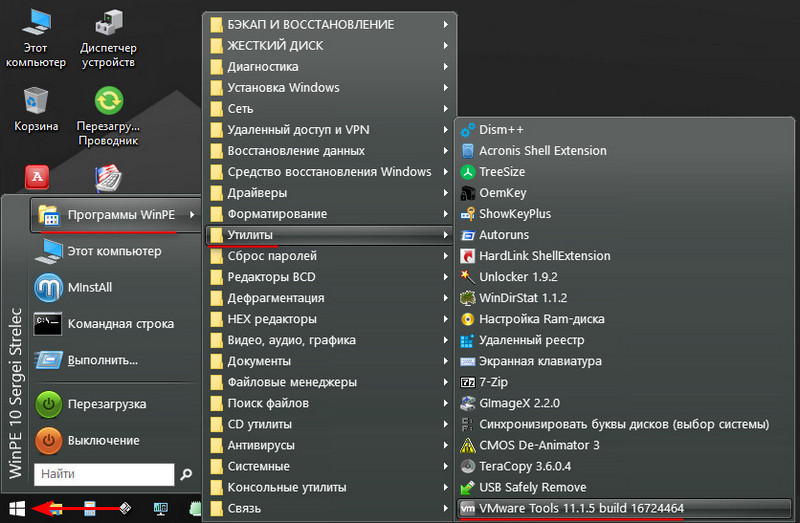Install VMware Tools 11.1.5 build 16724464
800x523 pixels.
[624, 508]
